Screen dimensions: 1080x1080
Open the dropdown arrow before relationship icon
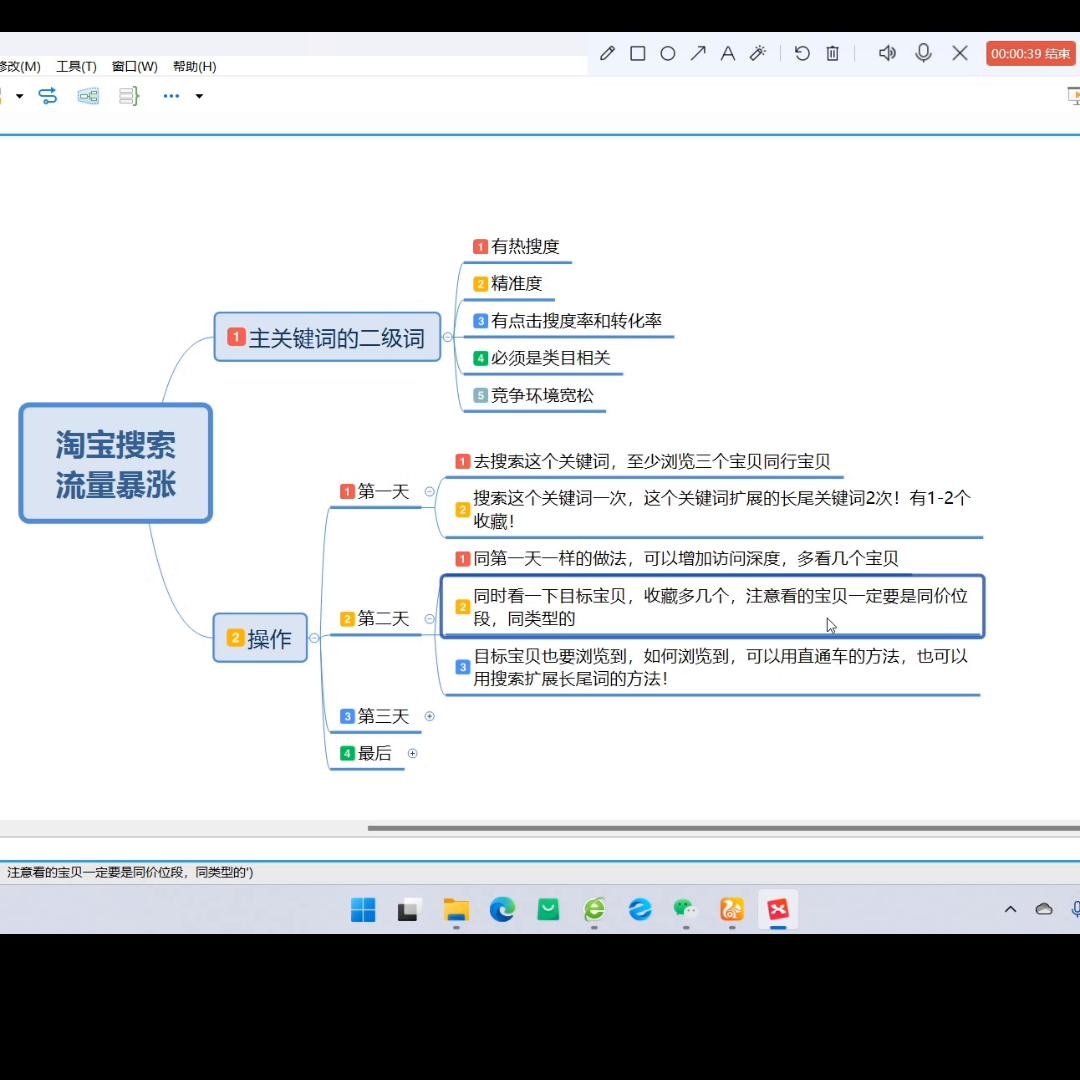(x=19, y=96)
